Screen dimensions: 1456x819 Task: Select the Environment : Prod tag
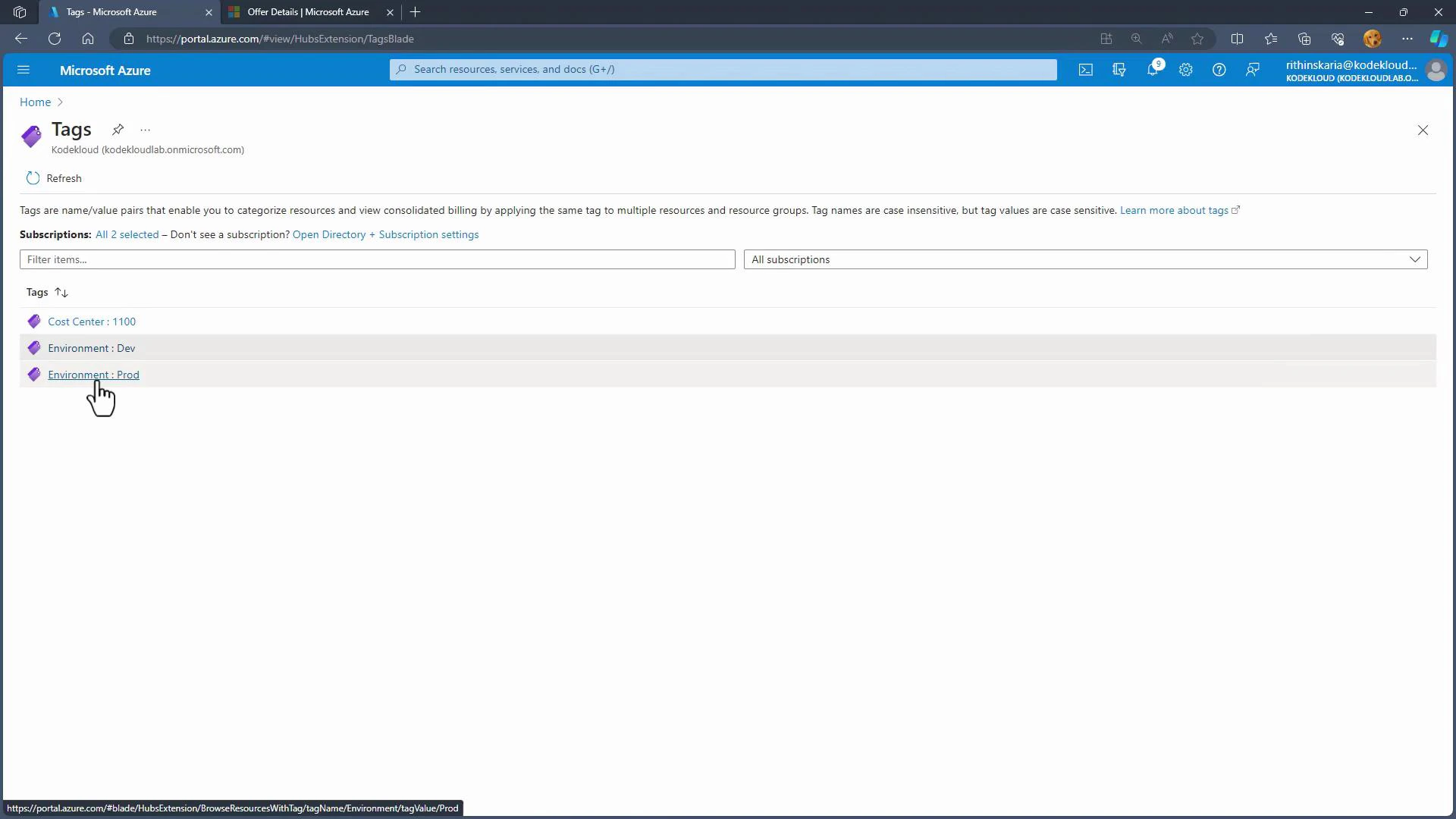(93, 374)
